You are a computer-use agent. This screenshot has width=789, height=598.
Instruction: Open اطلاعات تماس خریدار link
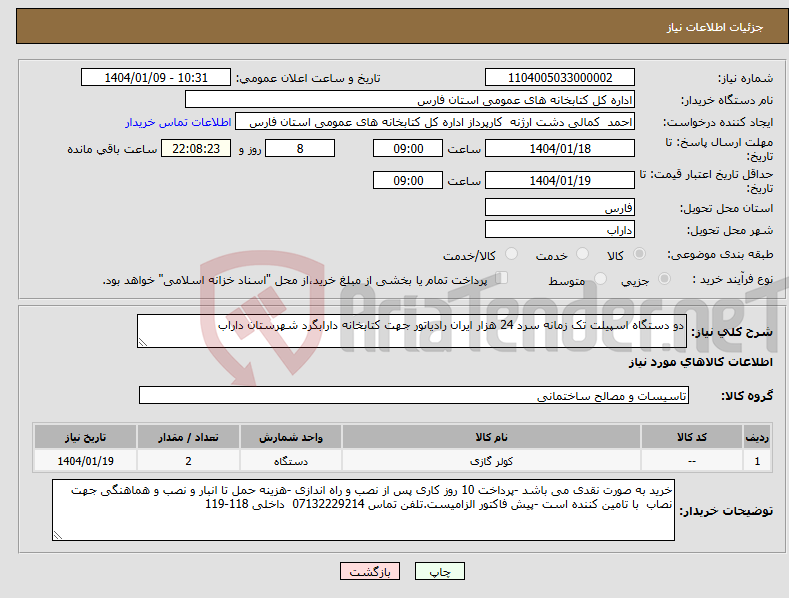coord(178,122)
